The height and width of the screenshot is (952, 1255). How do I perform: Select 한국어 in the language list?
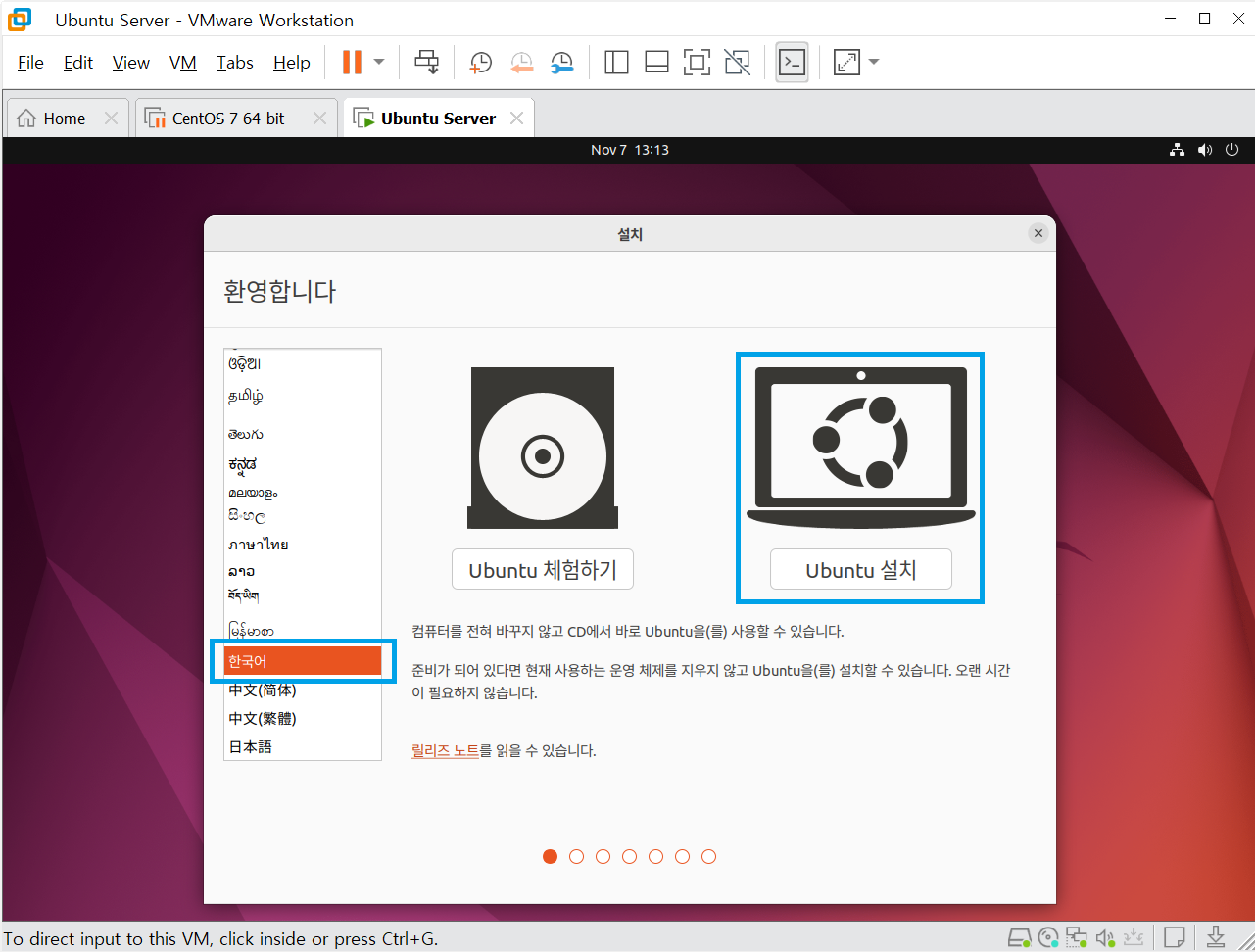click(303, 661)
